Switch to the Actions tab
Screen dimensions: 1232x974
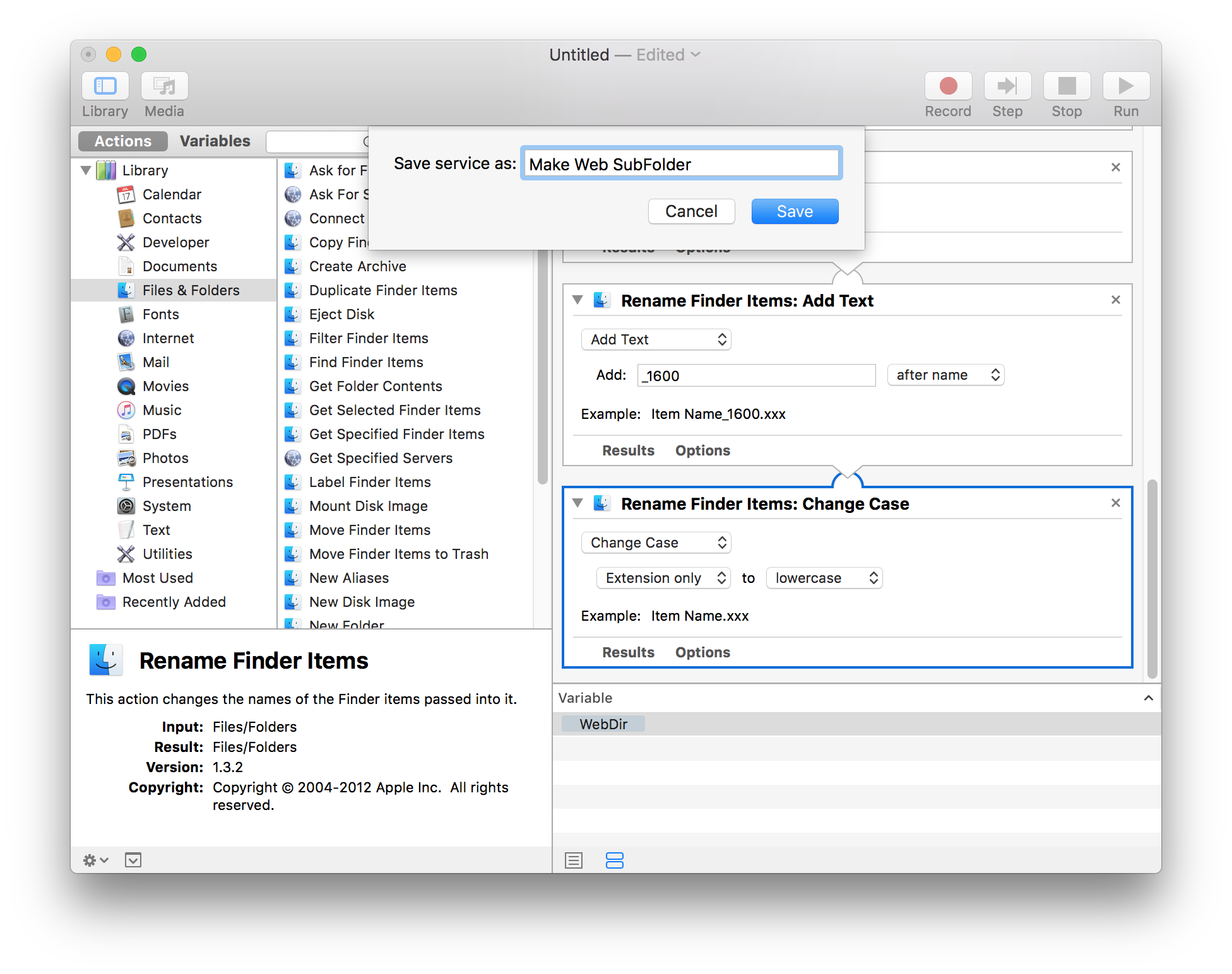point(123,141)
